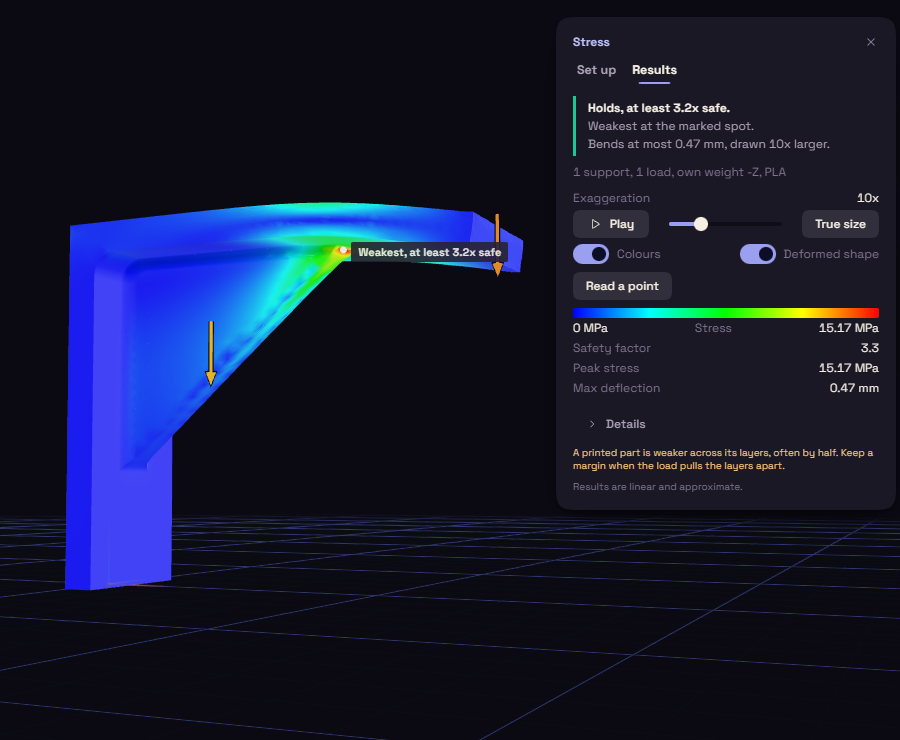The height and width of the screenshot is (740, 900).
Task: Click the 'Bends at most 0.47 mm' line
Action: point(709,144)
